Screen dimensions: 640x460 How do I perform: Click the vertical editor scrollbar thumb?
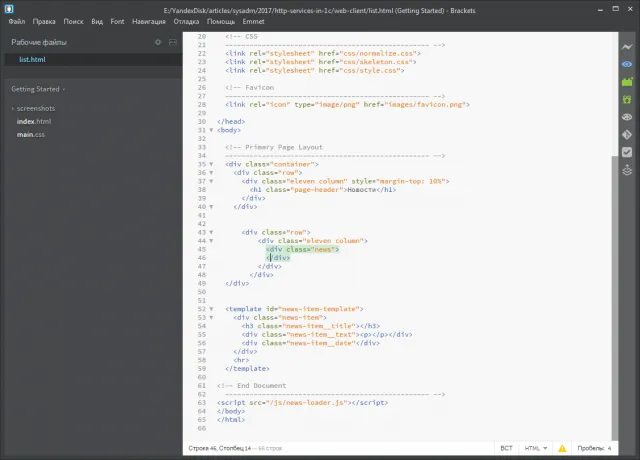[x=615, y=298]
